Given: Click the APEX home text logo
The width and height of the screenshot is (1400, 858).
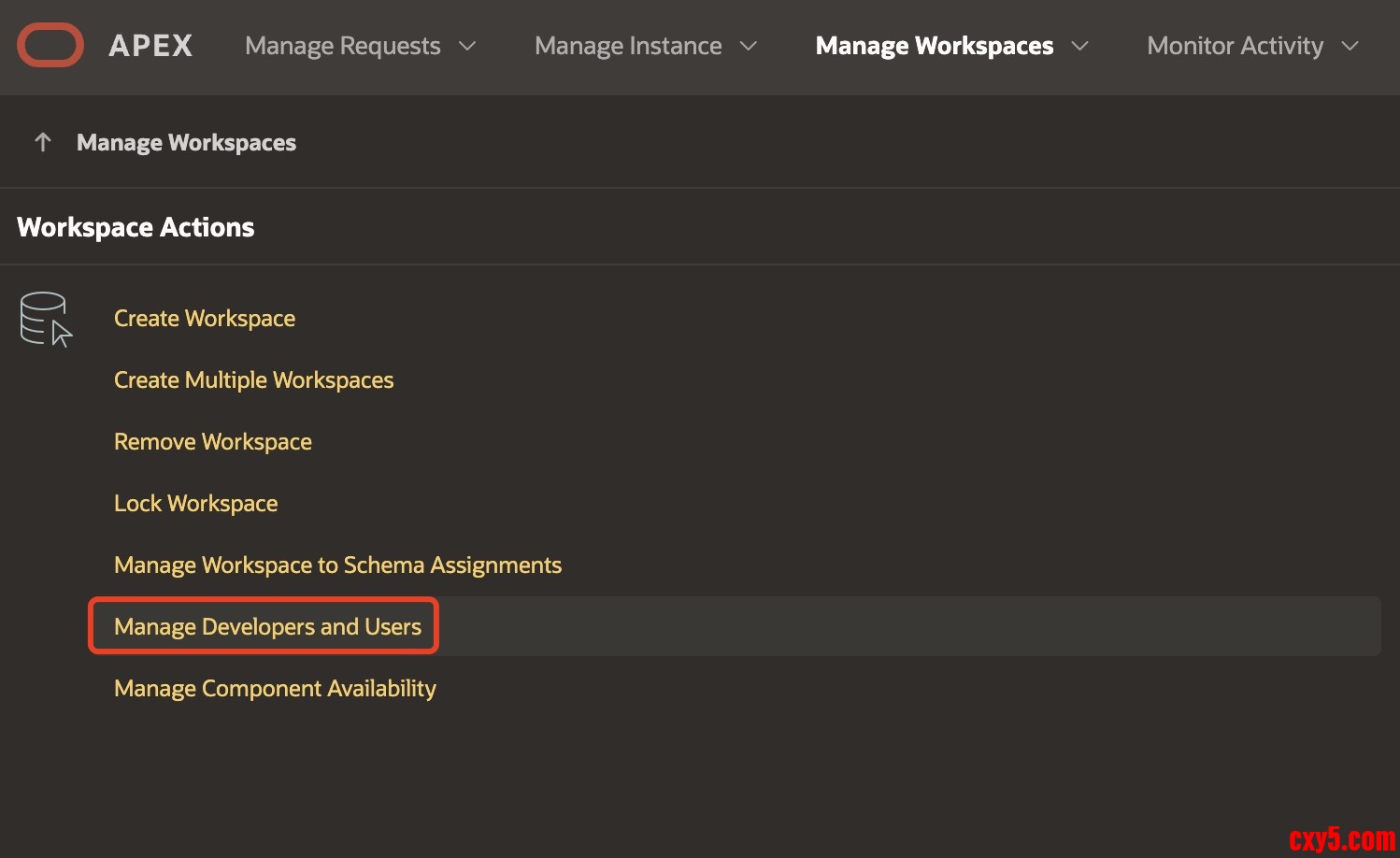Looking at the screenshot, I should pyautogui.click(x=150, y=46).
